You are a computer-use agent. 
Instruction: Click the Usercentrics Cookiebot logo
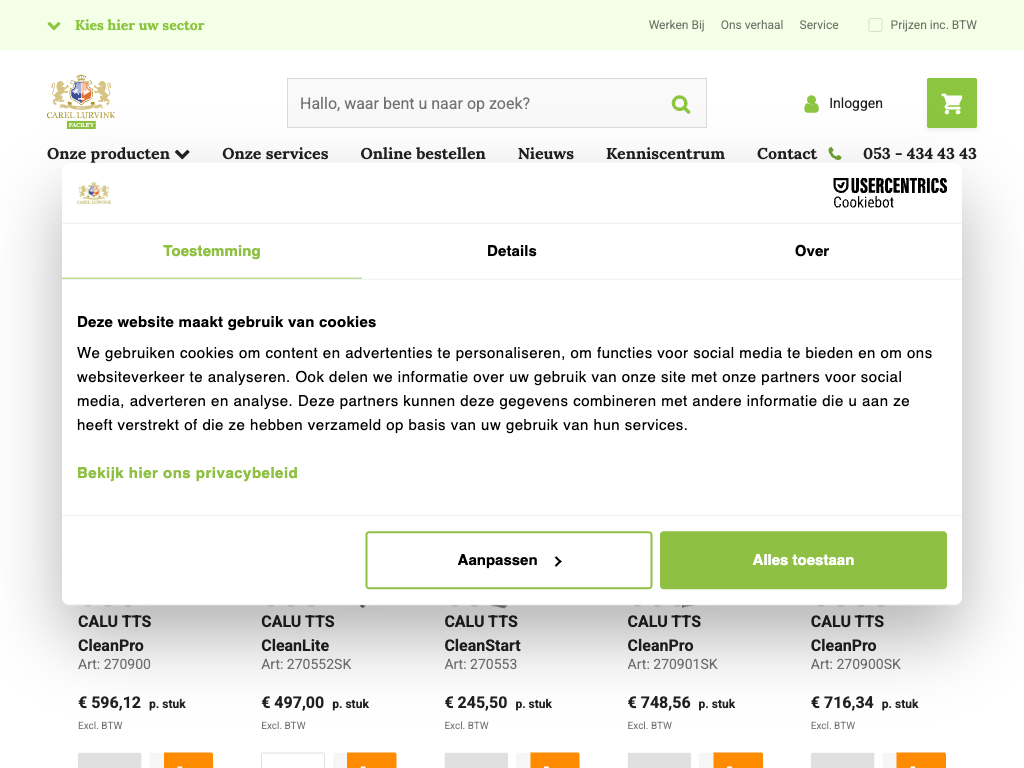[889, 193]
